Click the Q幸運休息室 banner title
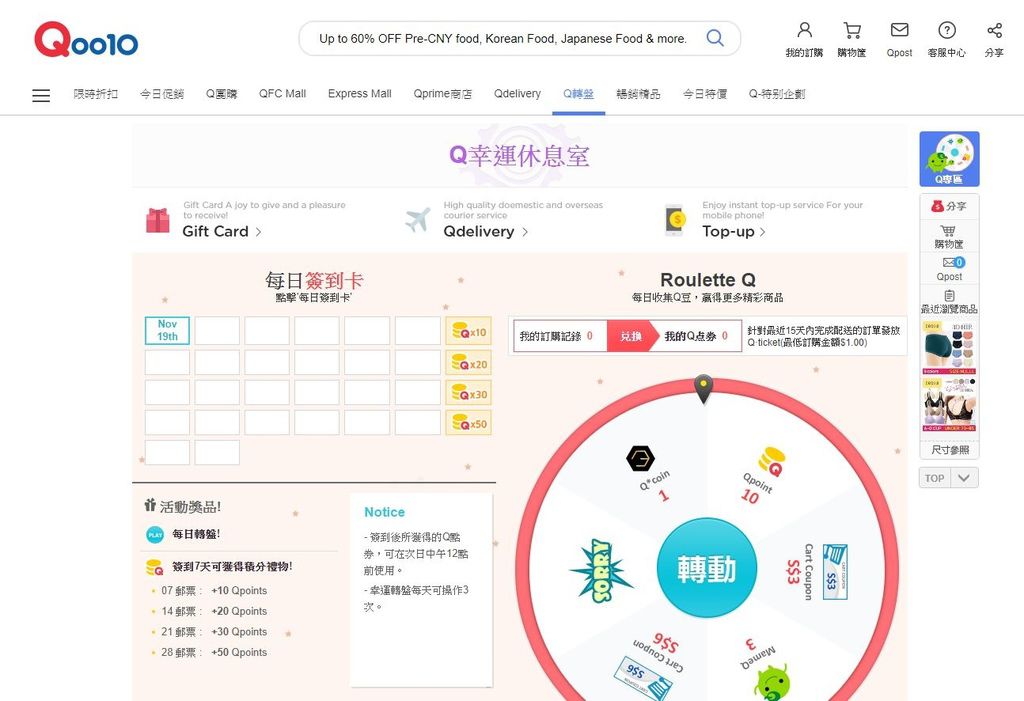 coord(519,155)
